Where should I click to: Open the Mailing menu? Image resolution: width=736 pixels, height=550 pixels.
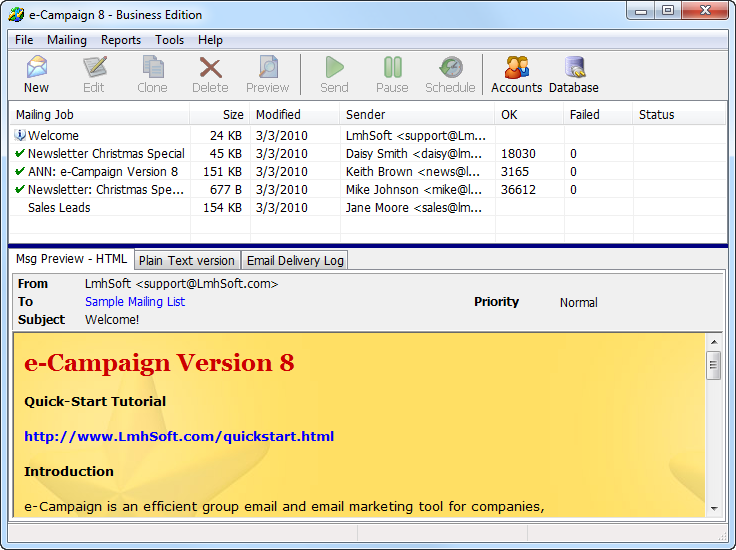point(67,40)
